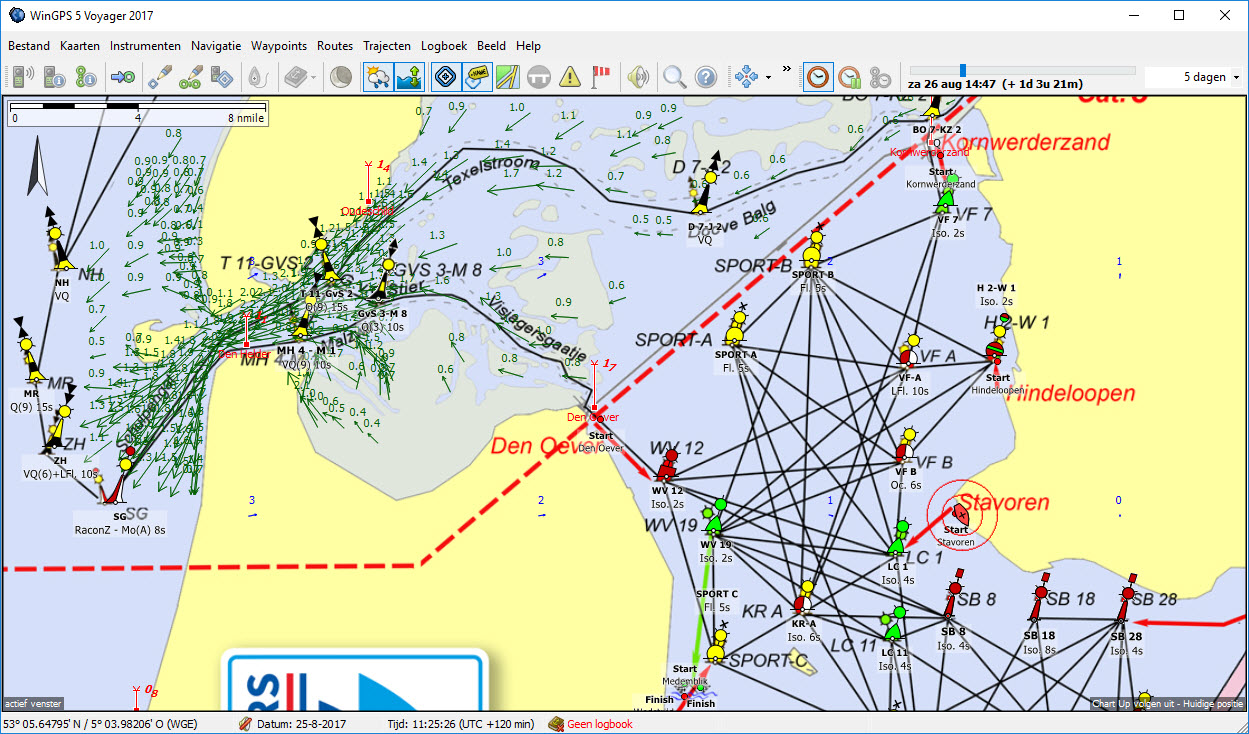1249x734 pixels.
Task: Click the bridge icon in toolbar
Action: pos(540,76)
